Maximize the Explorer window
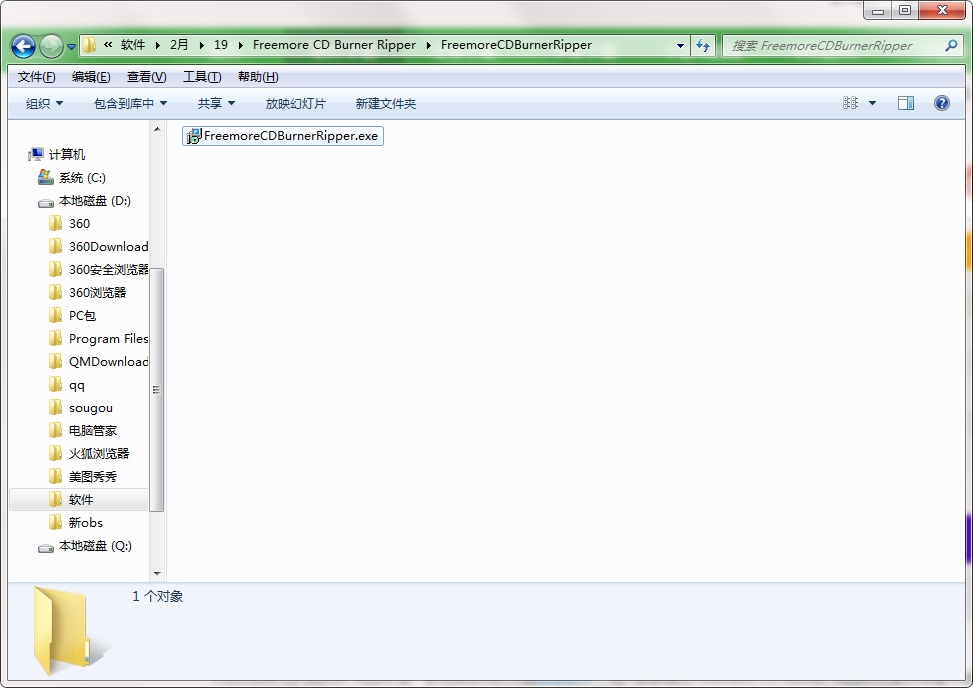 tap(905, 11)
